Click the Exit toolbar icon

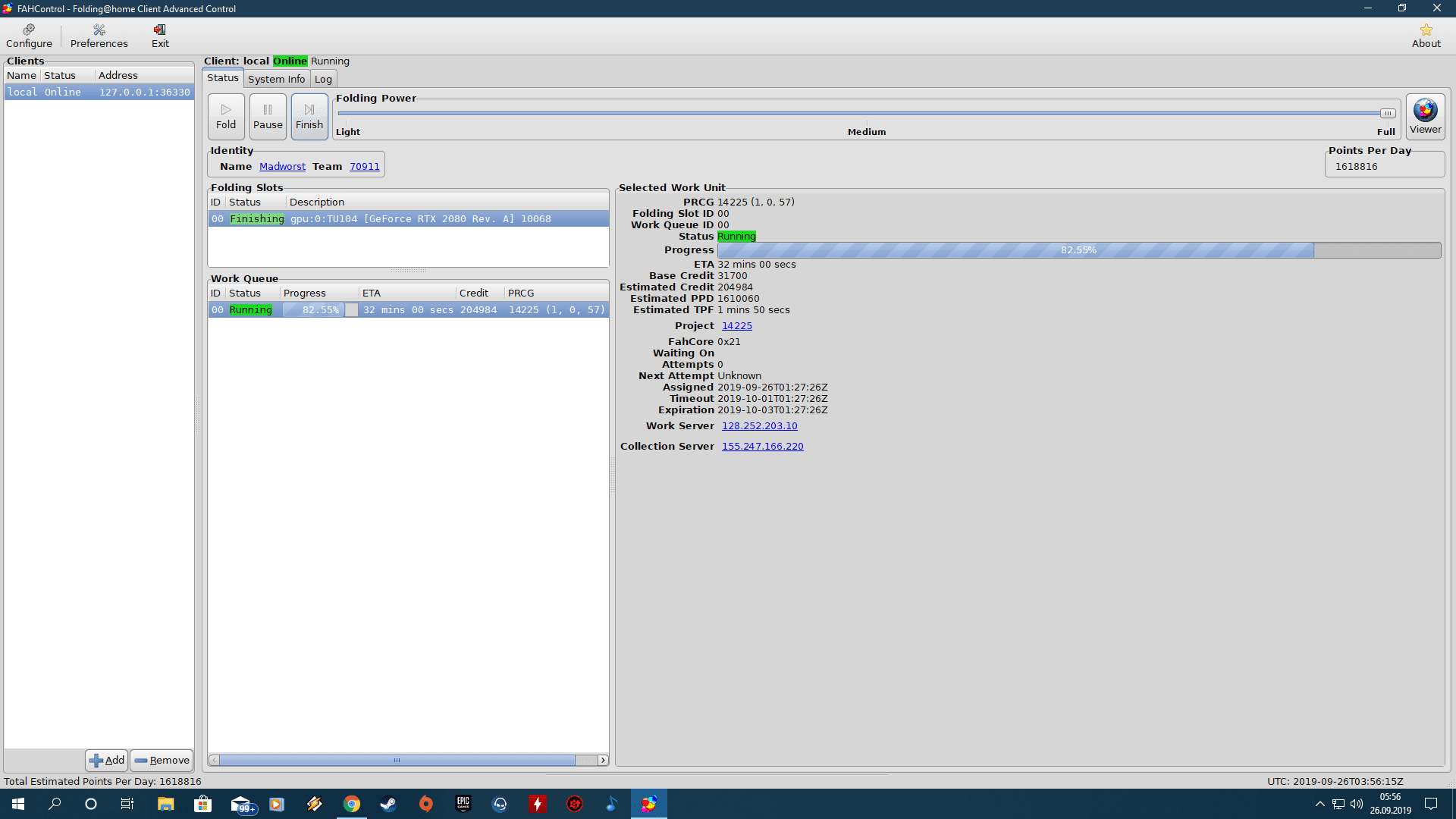160,36
